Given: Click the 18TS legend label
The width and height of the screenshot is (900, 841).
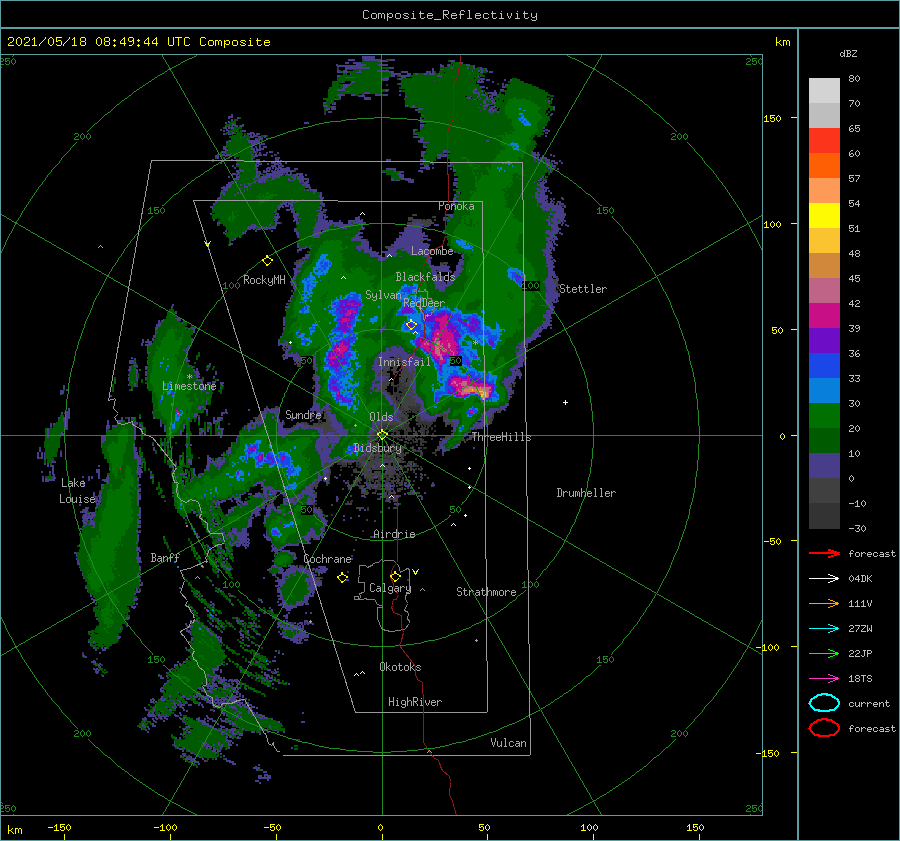Looking at the screenshot, I should 860,678.
